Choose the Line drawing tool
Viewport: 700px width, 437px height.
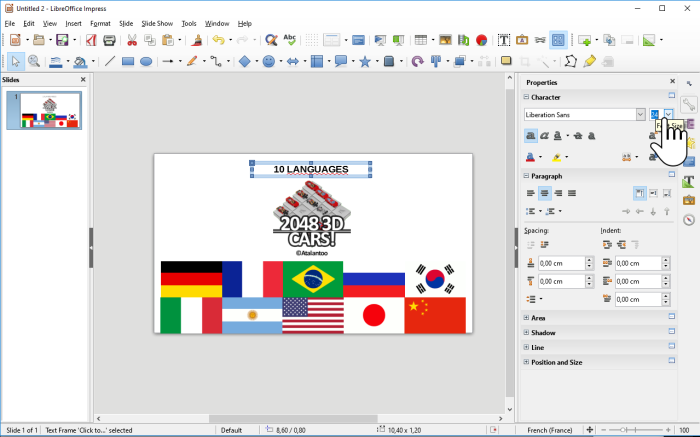tap(110, 61)
